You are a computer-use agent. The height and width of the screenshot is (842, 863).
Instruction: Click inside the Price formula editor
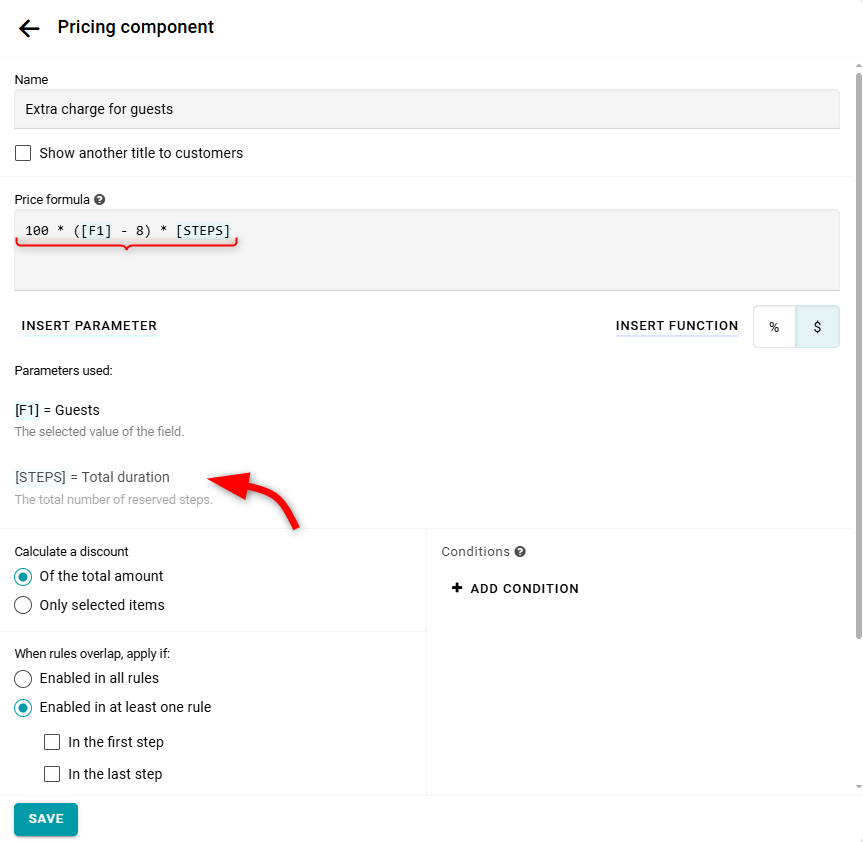pyautogui.click(x=427, y=260)
